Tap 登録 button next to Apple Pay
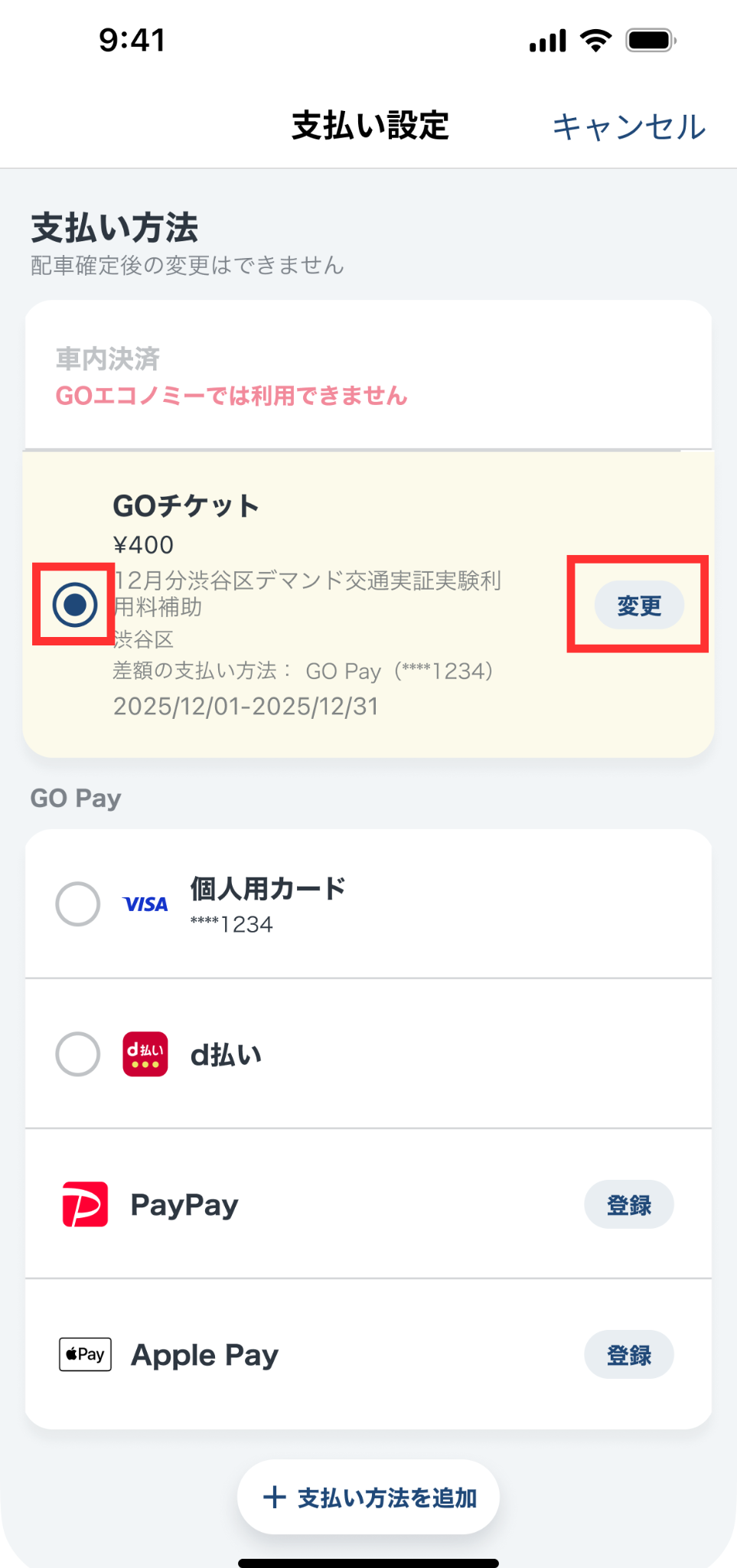 (x=628, y=1355)
